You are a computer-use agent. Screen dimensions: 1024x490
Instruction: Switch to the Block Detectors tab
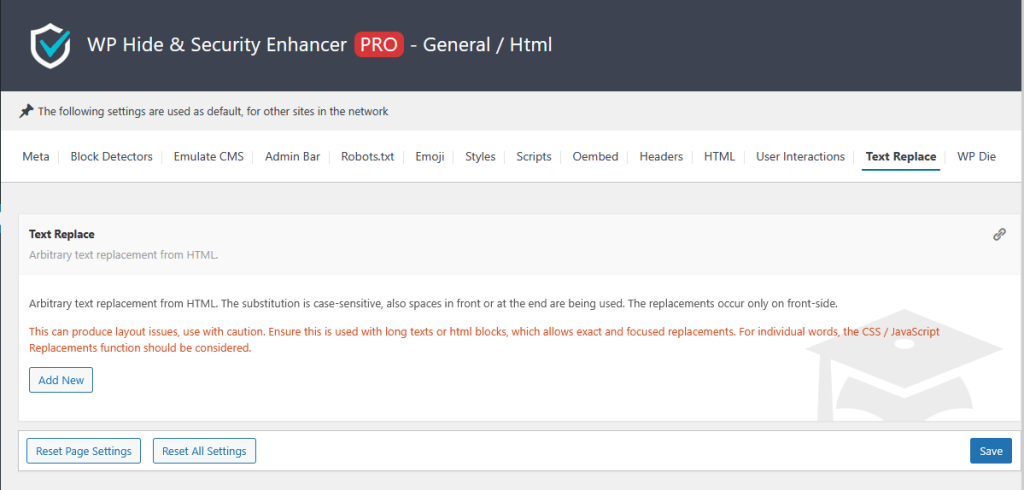(112, 157)
